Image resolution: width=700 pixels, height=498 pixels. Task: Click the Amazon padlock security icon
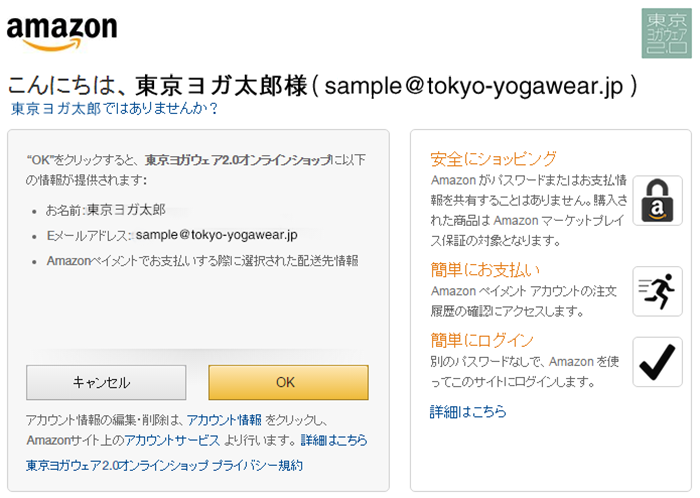point(657,200)
